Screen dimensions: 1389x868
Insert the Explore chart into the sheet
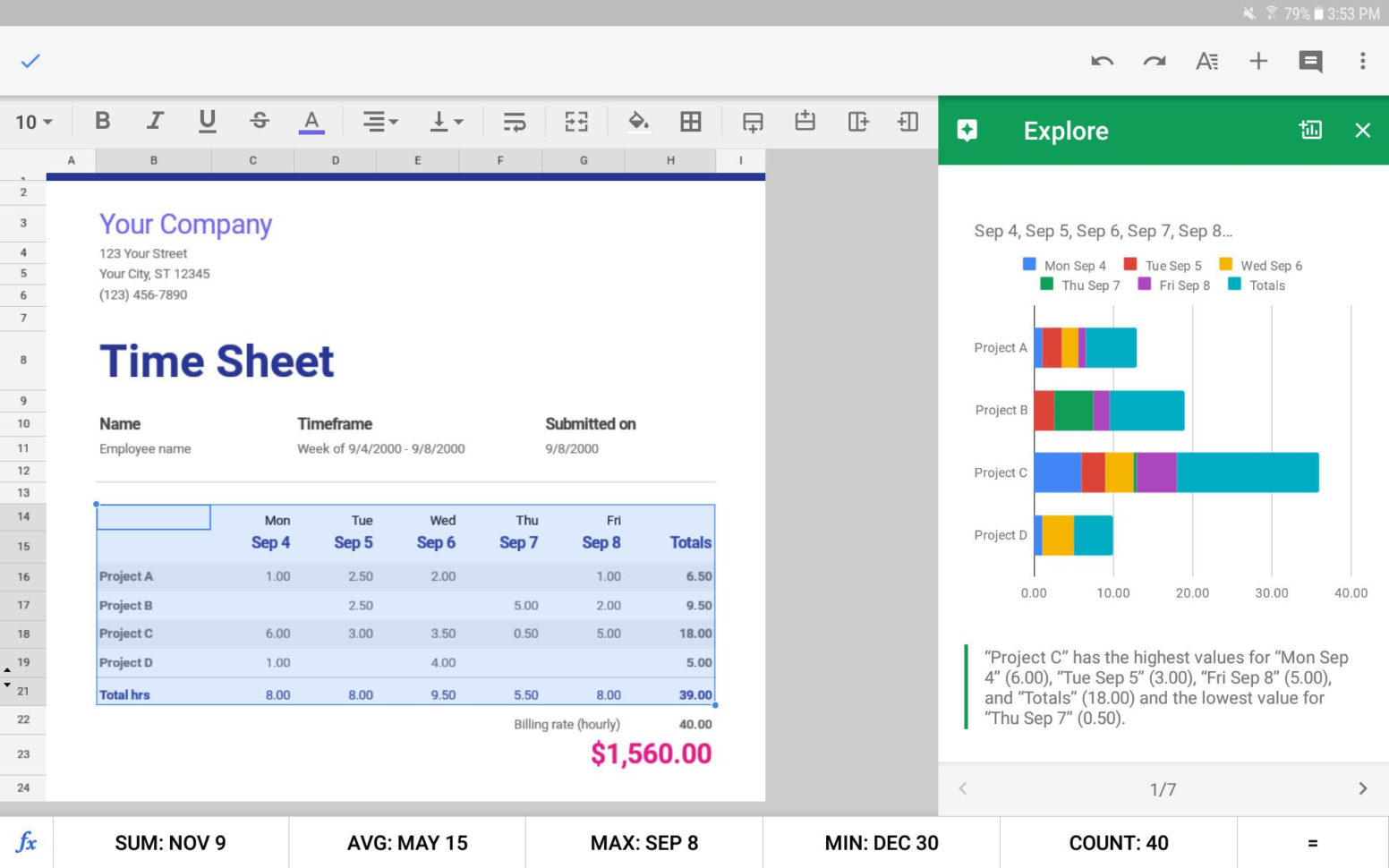(1310, 130)
